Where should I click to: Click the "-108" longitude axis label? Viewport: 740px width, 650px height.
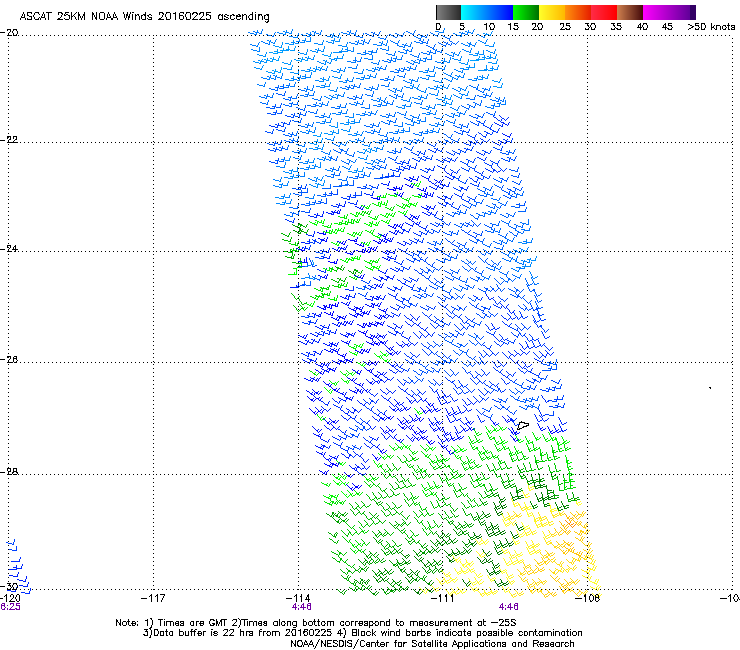(588, 598)
